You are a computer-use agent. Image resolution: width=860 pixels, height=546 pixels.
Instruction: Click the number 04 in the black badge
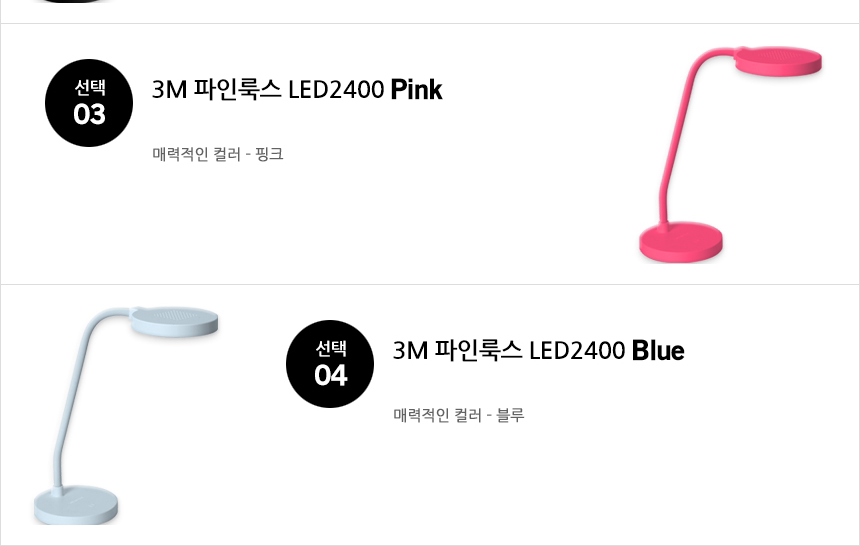coord(330,375)
